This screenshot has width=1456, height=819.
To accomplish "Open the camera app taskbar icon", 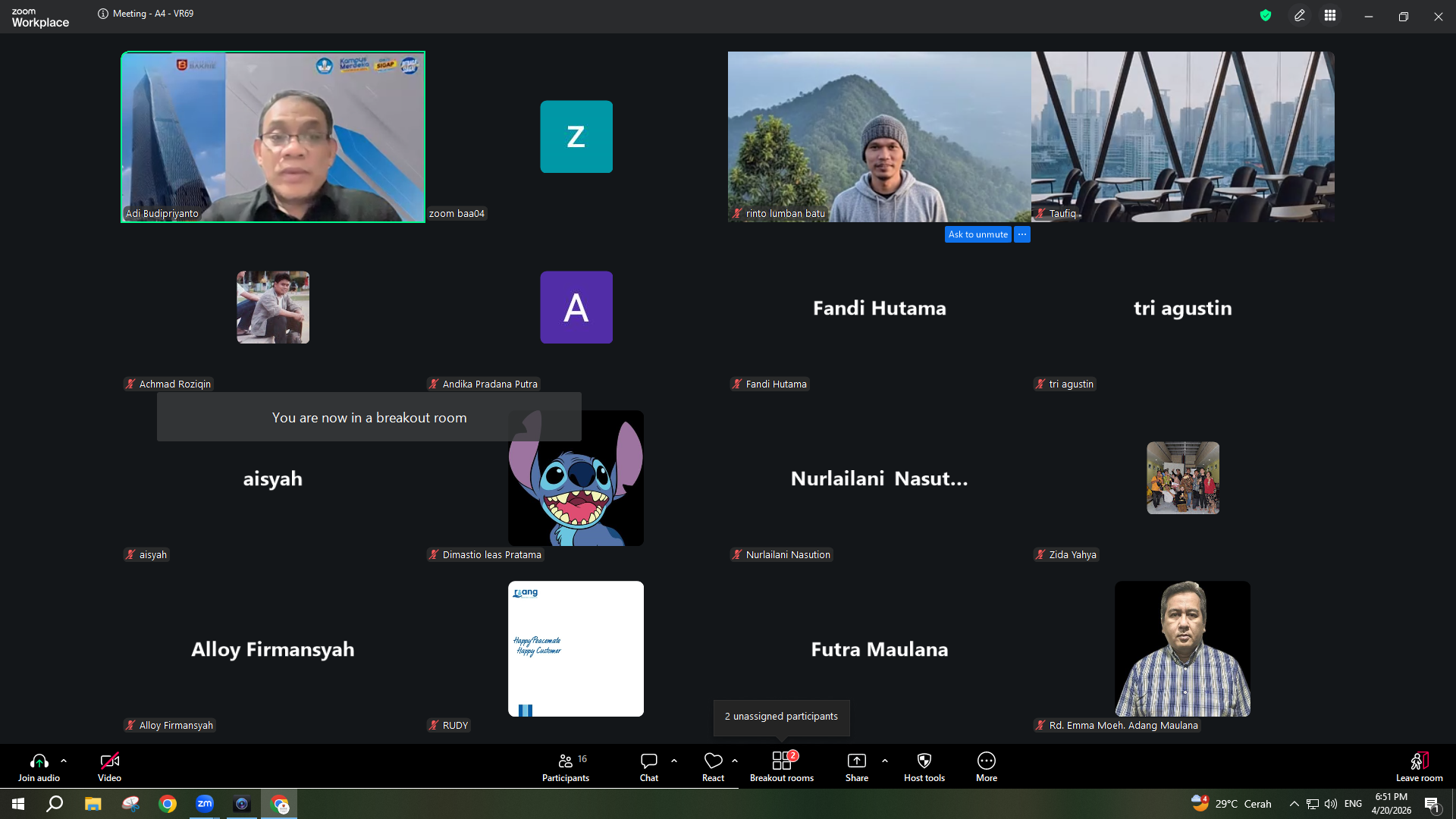I will click(x=242, y=804).
